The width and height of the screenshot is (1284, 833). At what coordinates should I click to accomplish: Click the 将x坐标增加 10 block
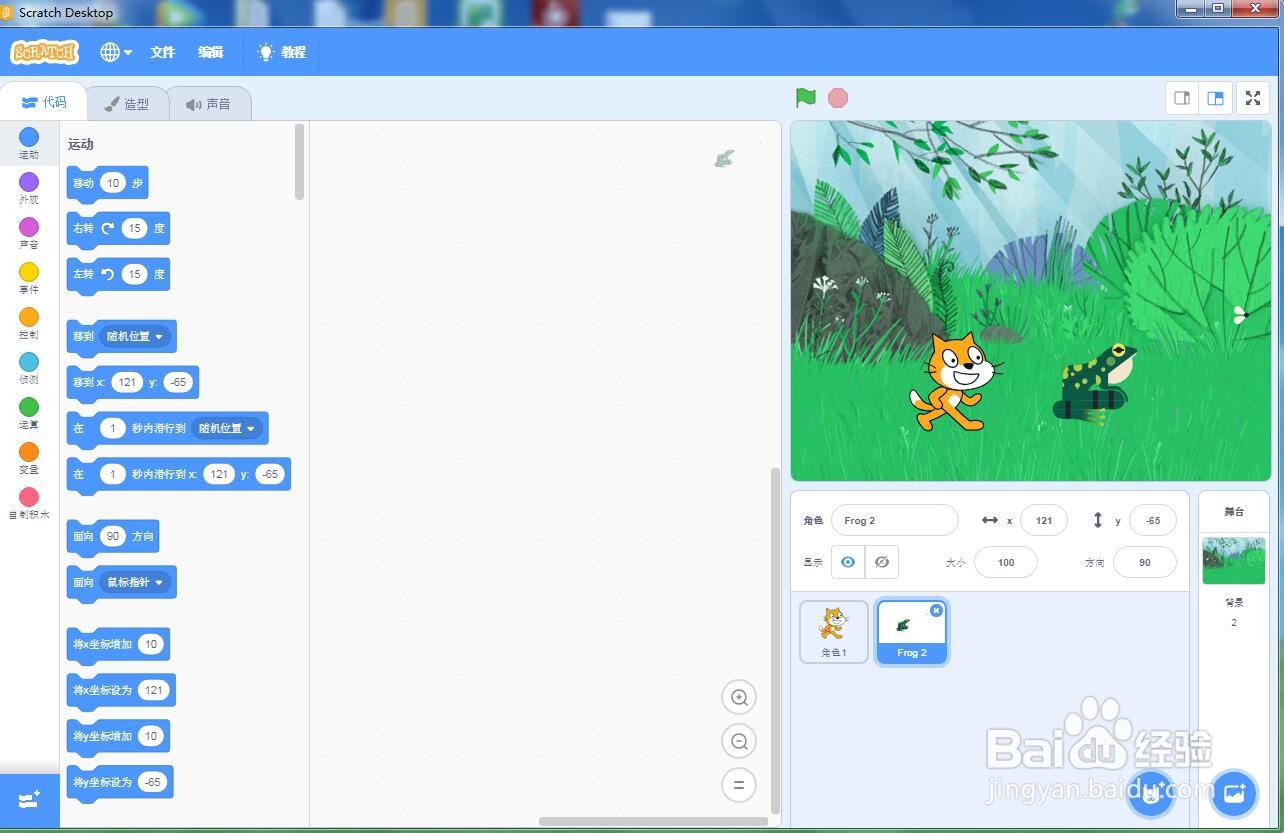[118, 645]
